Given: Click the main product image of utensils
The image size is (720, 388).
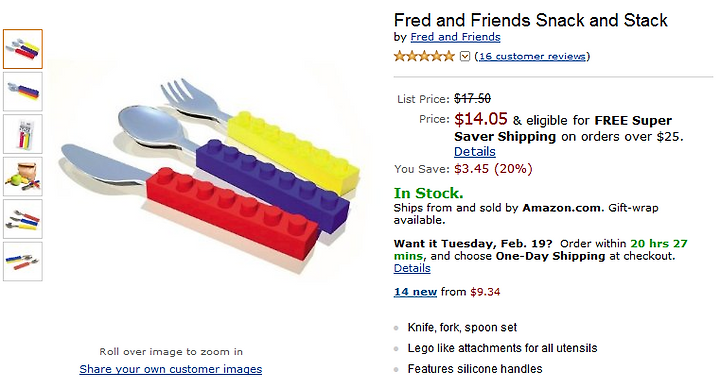Looking at the screenshot, I should (207, 177).
